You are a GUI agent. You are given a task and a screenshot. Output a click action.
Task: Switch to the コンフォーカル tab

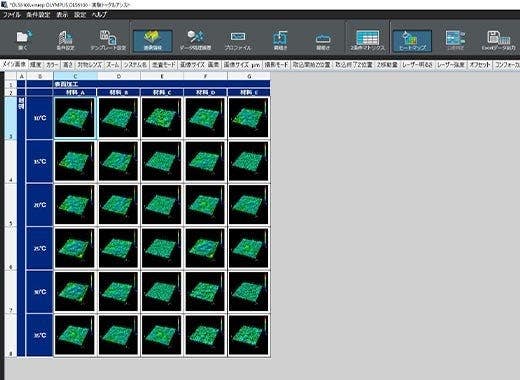coord(506,65)
